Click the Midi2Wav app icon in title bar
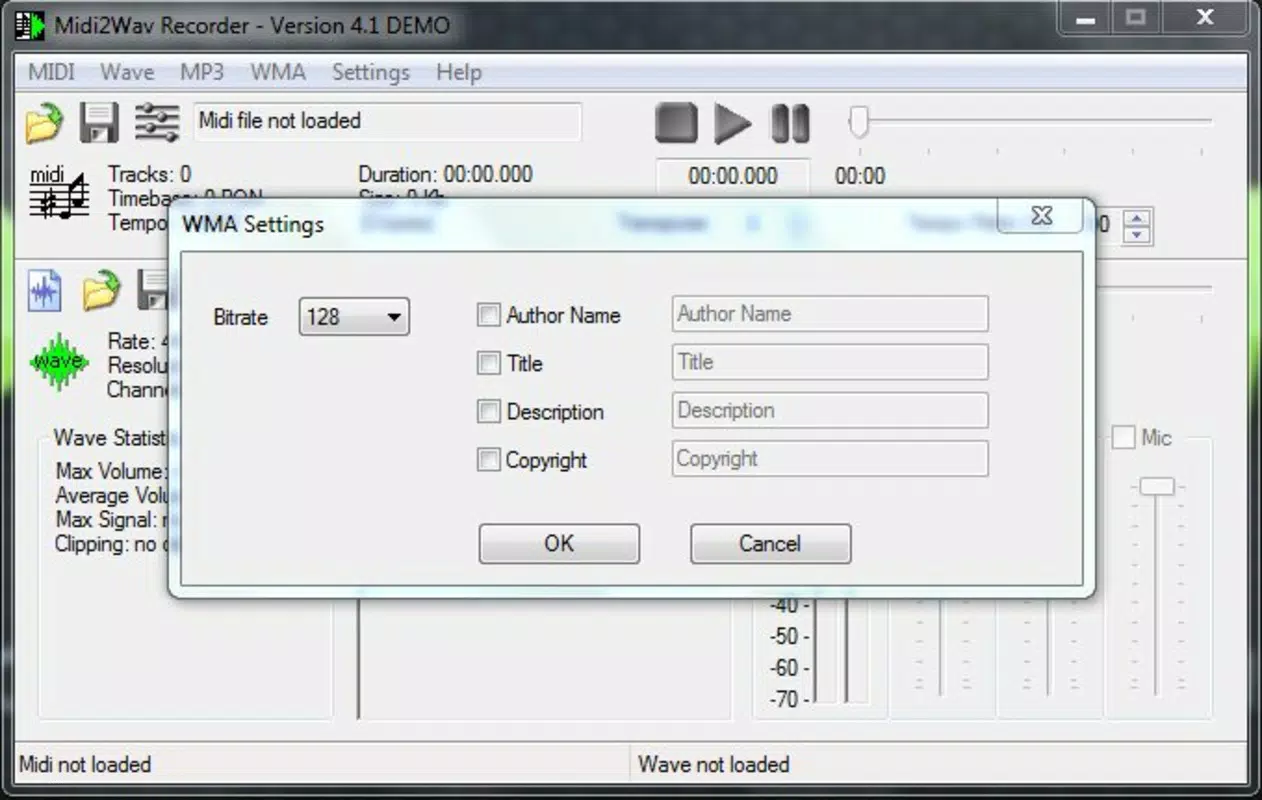This screenshot has height=800, width=1262. coord(30,25)
